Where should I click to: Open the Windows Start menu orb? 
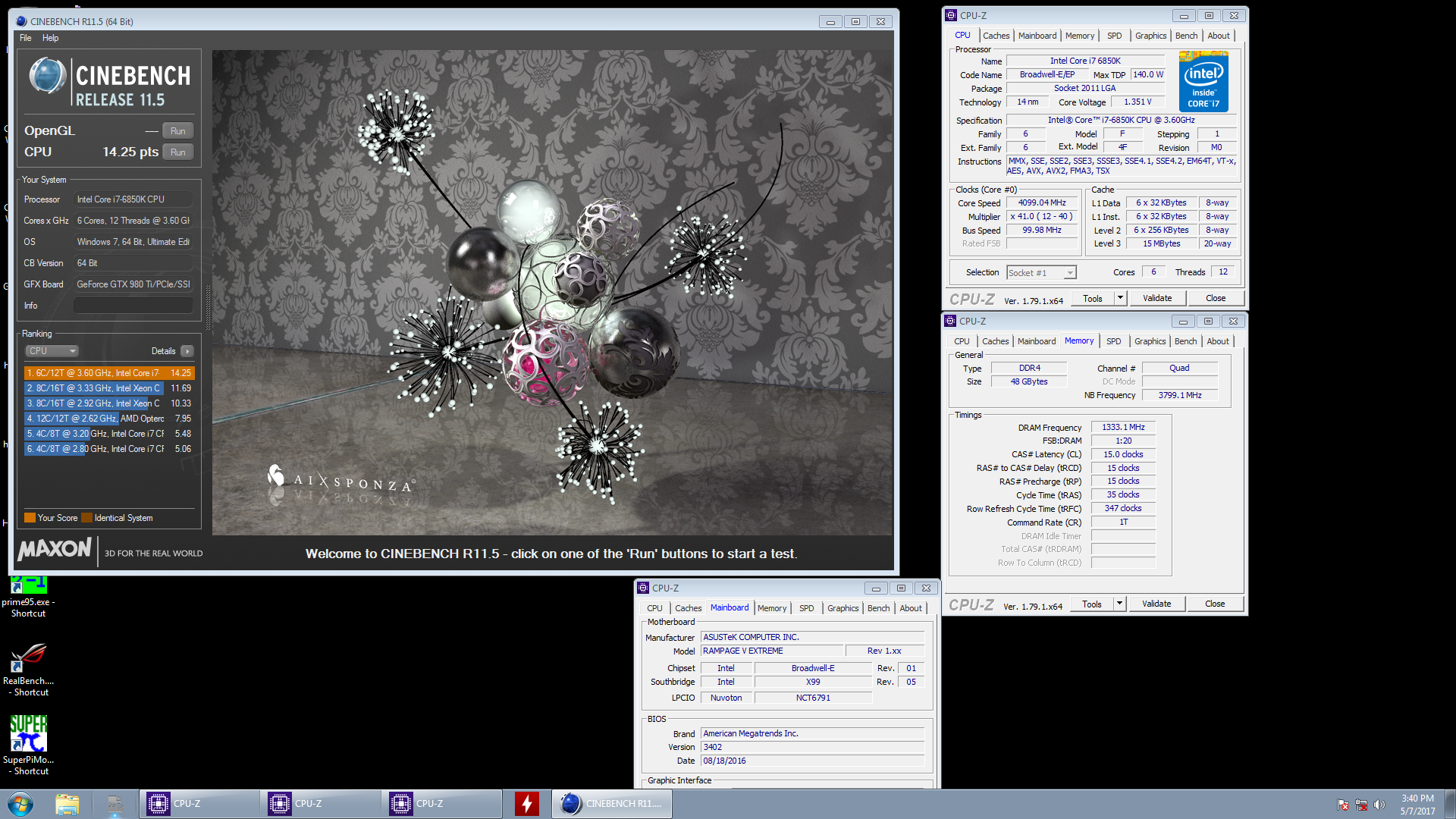click(20, 804)
